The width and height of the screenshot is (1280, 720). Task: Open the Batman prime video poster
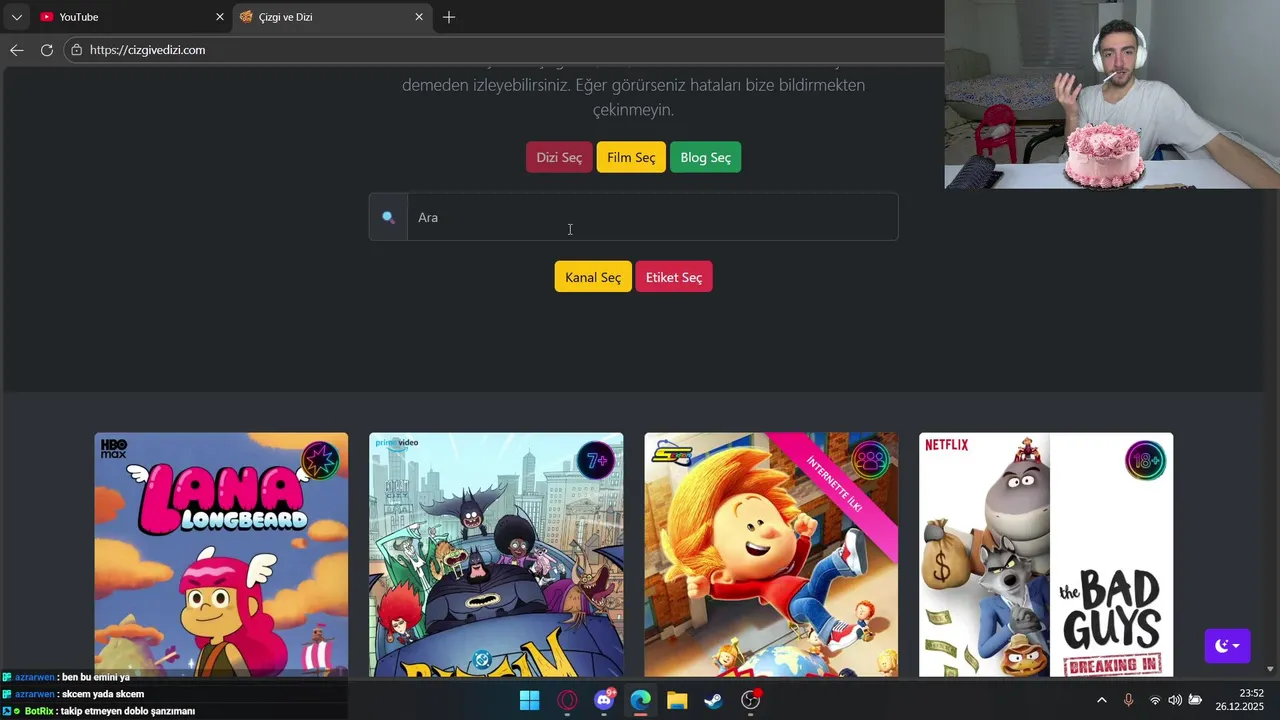496,555
